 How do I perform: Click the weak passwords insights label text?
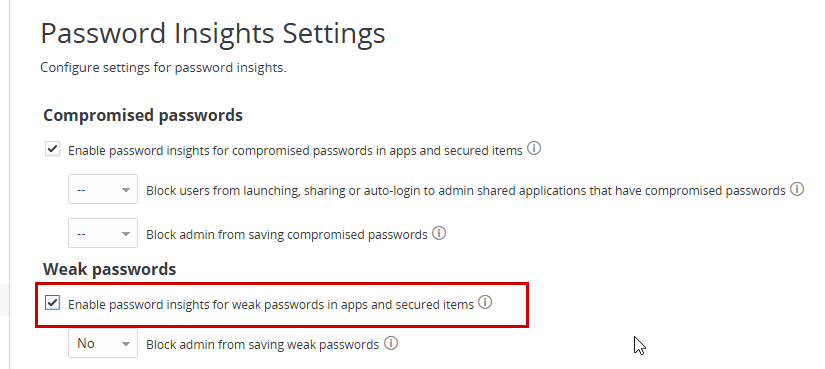271,304
